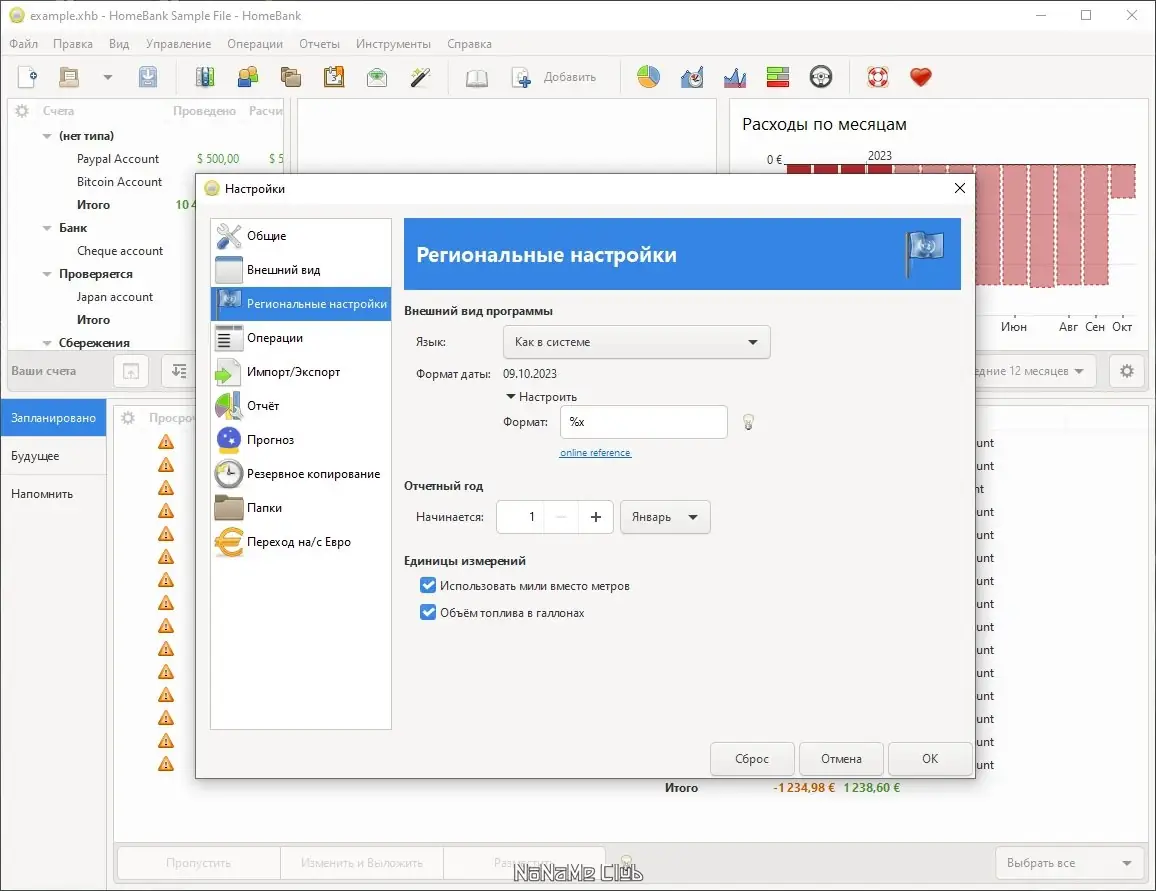Select Региональные настройки settings page
The width and height of the screenshot is (1156, 891).
point(301,304)
